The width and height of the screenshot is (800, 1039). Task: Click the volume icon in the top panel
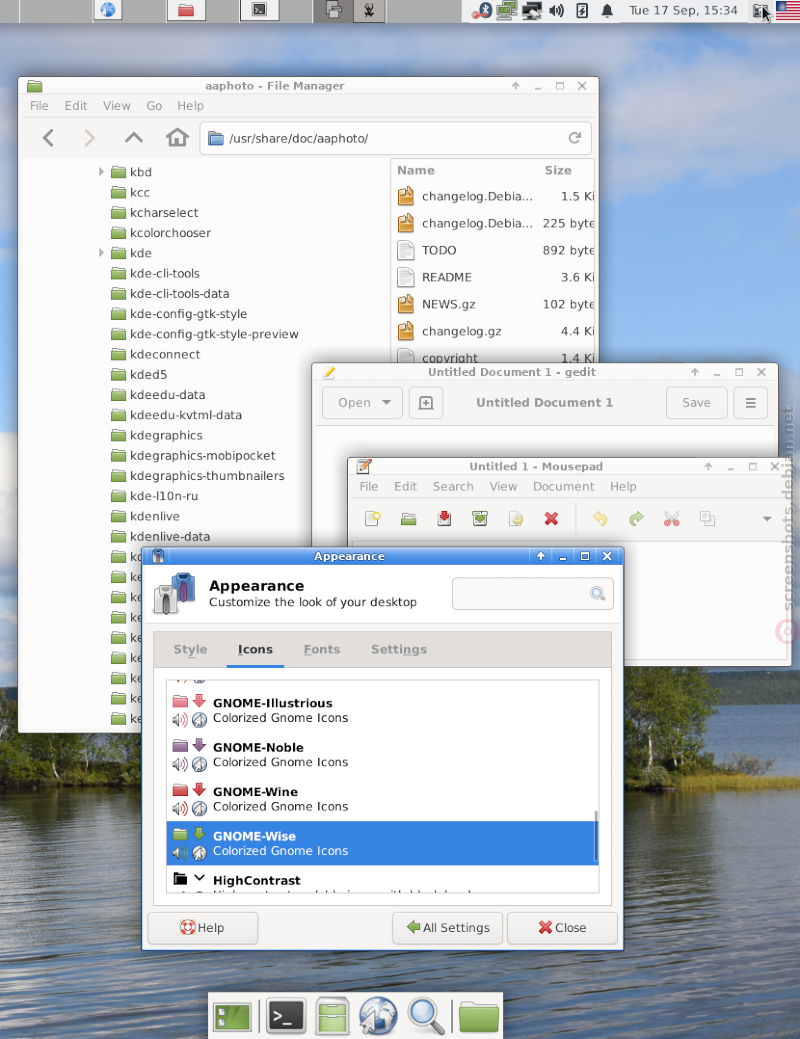(x=556, y=11)
